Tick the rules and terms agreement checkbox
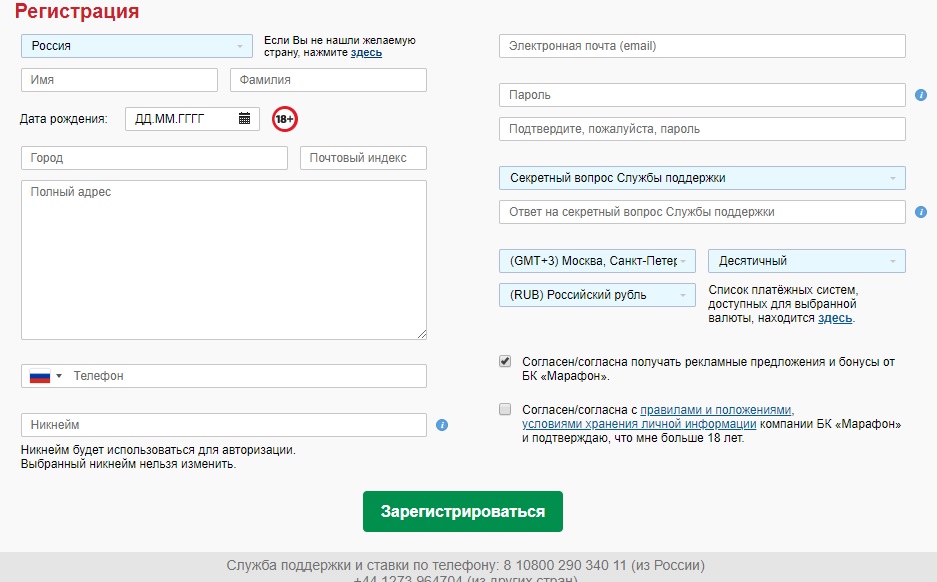 click(x=505, y=409)
